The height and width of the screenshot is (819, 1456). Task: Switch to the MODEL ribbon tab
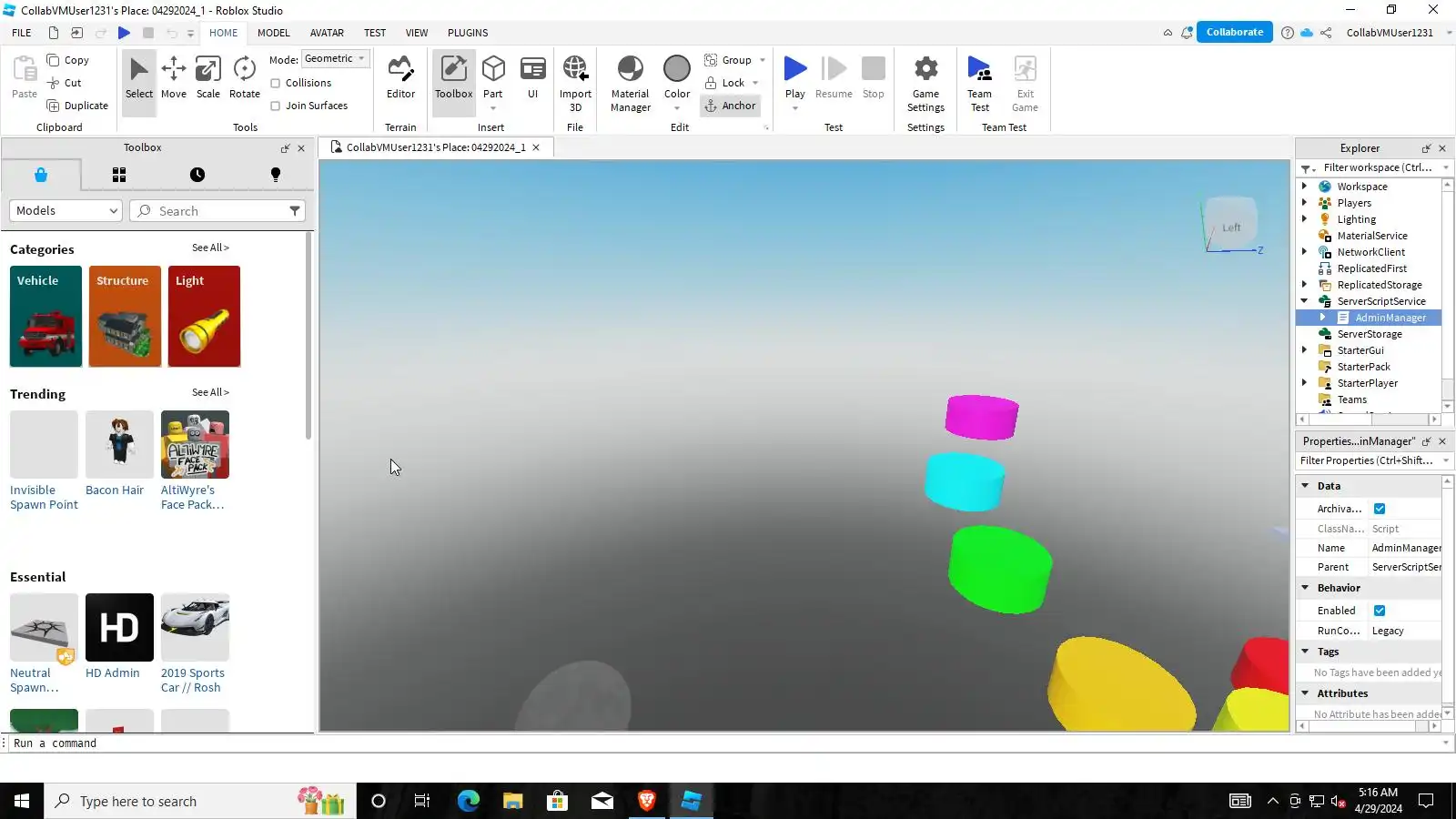[x=274, y=33]
